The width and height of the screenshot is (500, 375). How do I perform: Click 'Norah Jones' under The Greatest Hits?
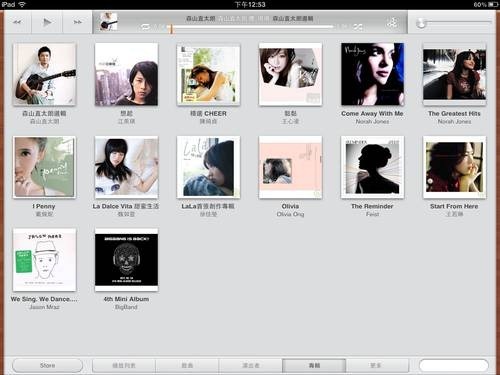[454, 122]
